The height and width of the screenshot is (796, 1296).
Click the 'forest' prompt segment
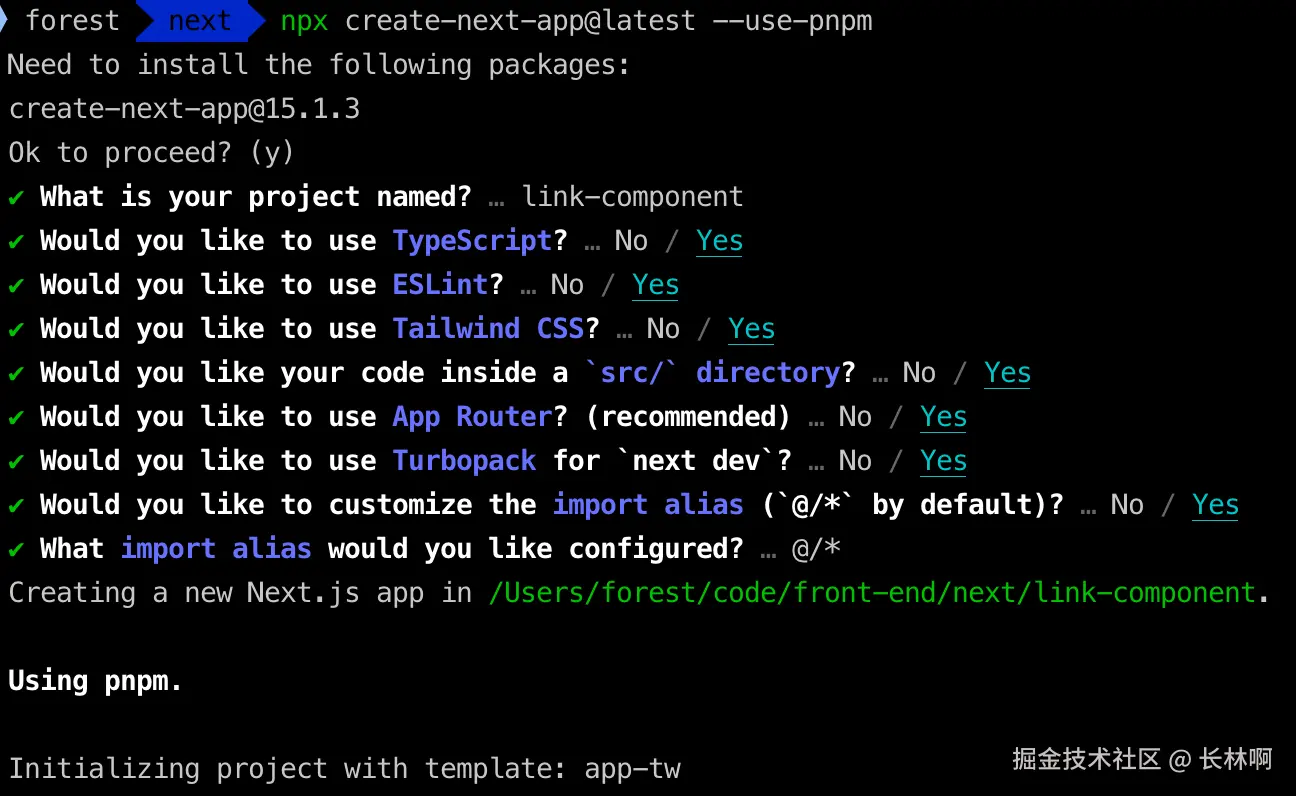tap(72, 21)
